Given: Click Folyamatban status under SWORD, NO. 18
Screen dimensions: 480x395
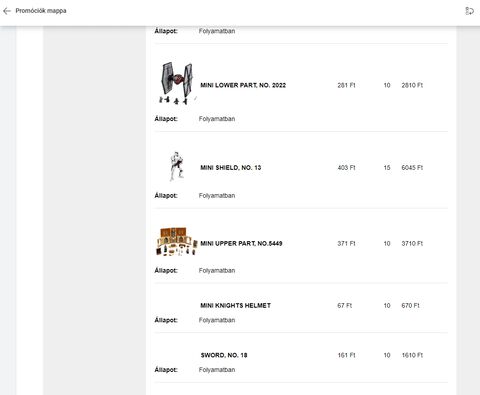Looking at the screenshot, I should (x=217, y=370).
